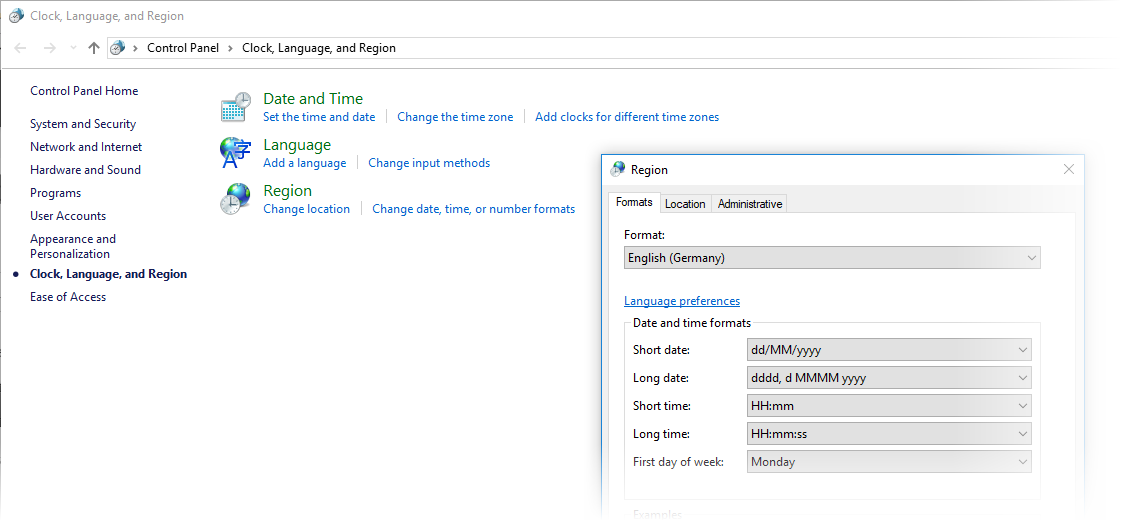This screenshot has width=1121, height=521.
Task: Open Appearance and Personalization category
Action: 73,246
